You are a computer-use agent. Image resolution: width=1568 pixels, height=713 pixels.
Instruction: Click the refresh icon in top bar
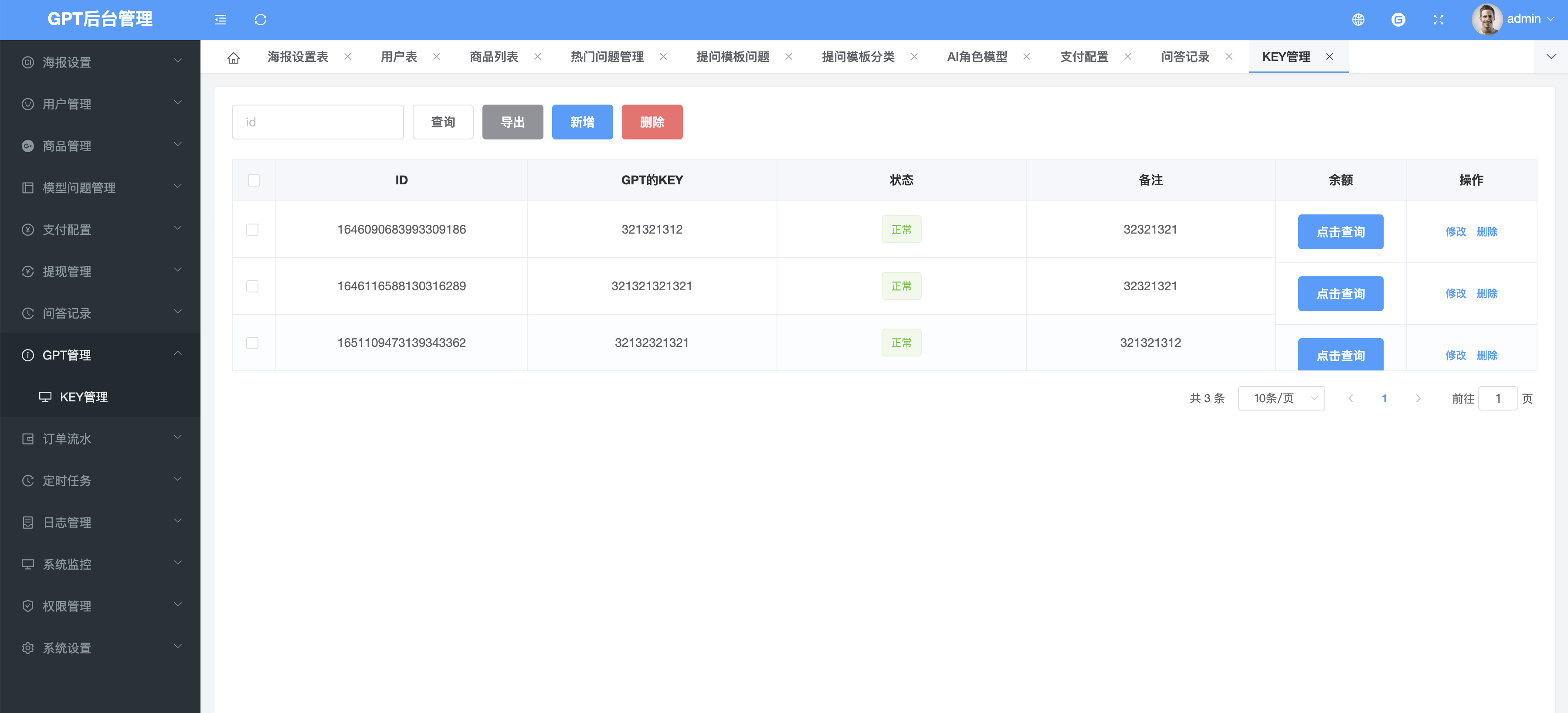pos(261,20)
